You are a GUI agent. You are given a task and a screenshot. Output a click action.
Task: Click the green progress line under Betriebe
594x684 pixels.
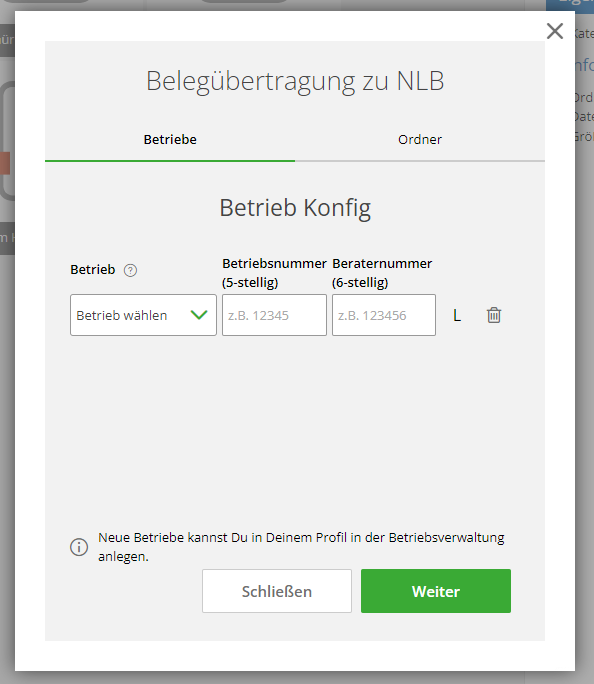[x=170, y=161]
